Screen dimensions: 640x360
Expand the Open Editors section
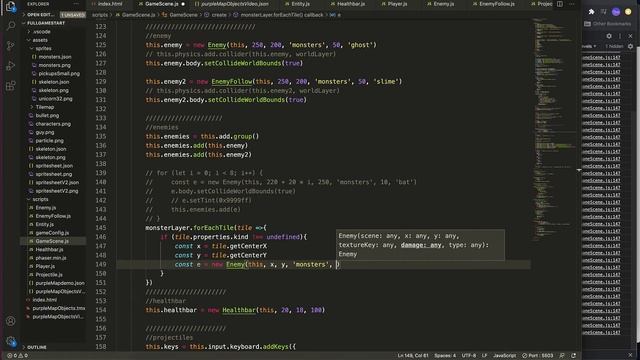coord(40,15)
